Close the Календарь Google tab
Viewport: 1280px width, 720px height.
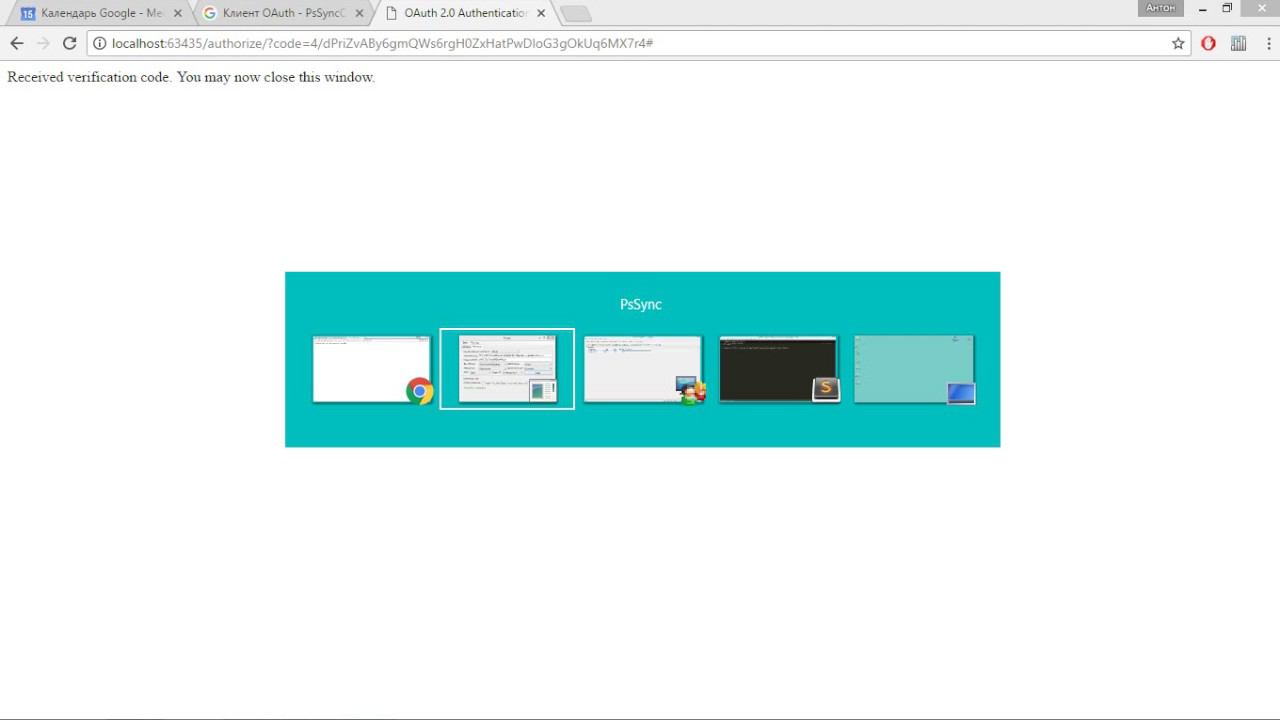click(178, 14)
